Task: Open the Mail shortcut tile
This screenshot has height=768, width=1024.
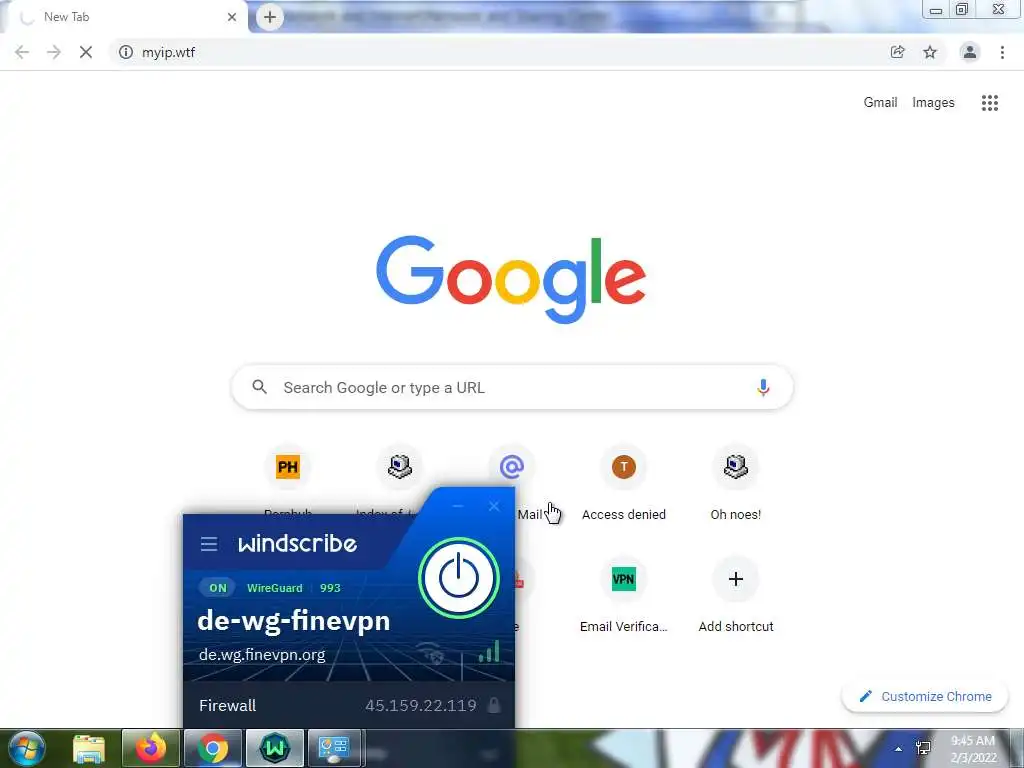Action: click(x=512, y=467)
